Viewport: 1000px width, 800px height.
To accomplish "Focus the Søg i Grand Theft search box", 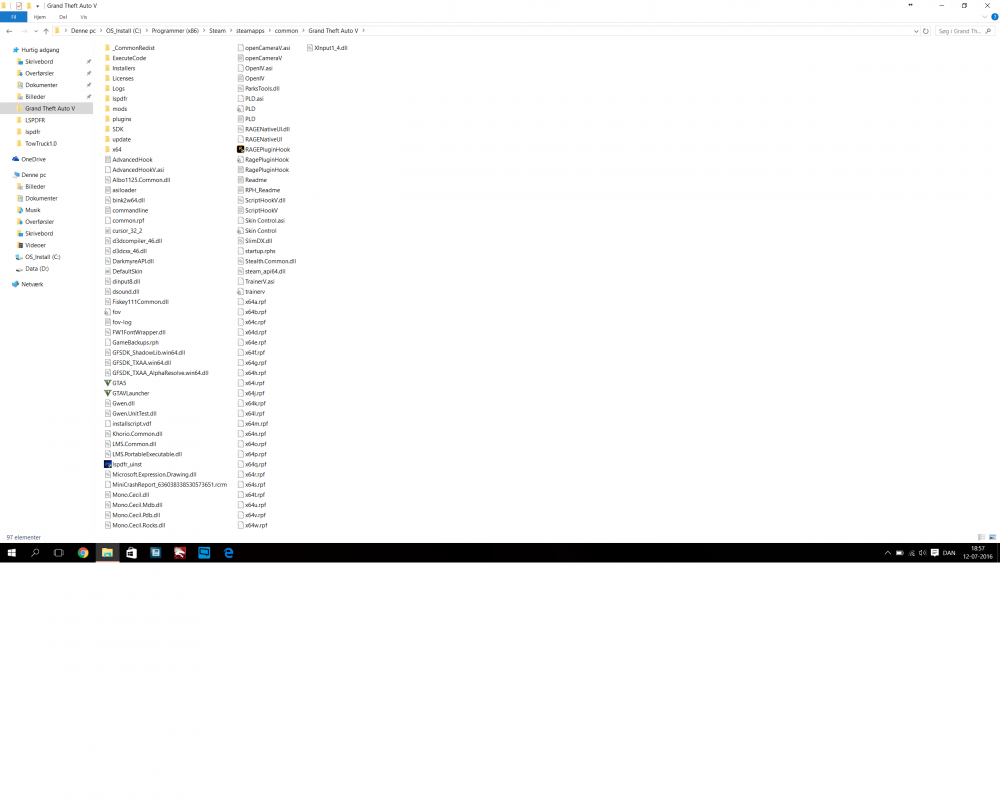I will tap(965, 31).
